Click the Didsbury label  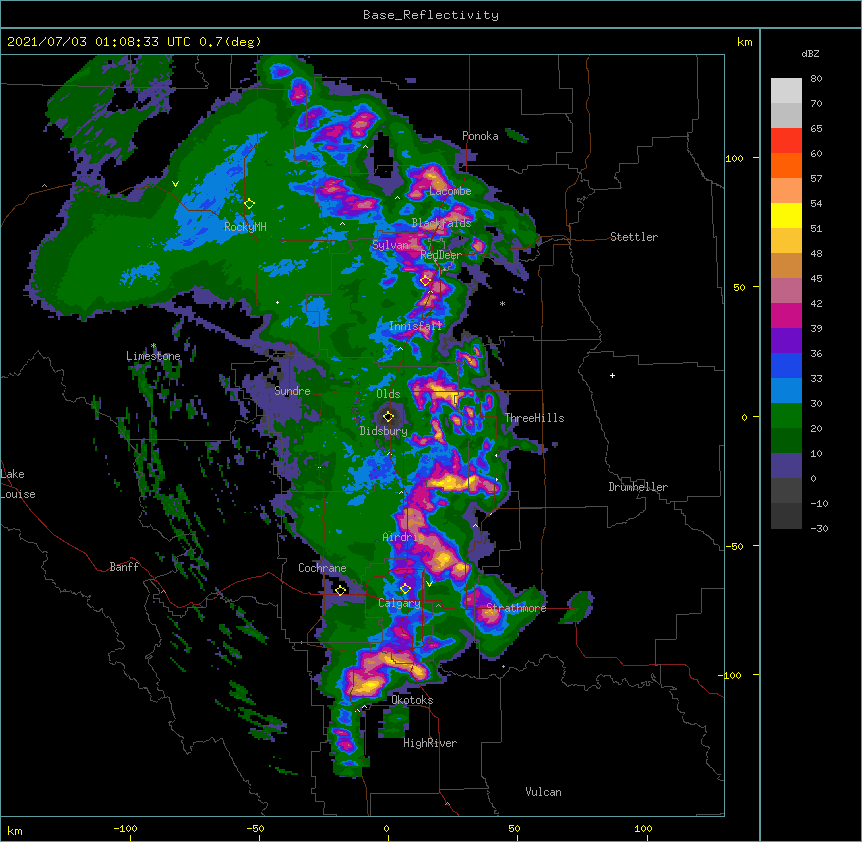[383, 431]
